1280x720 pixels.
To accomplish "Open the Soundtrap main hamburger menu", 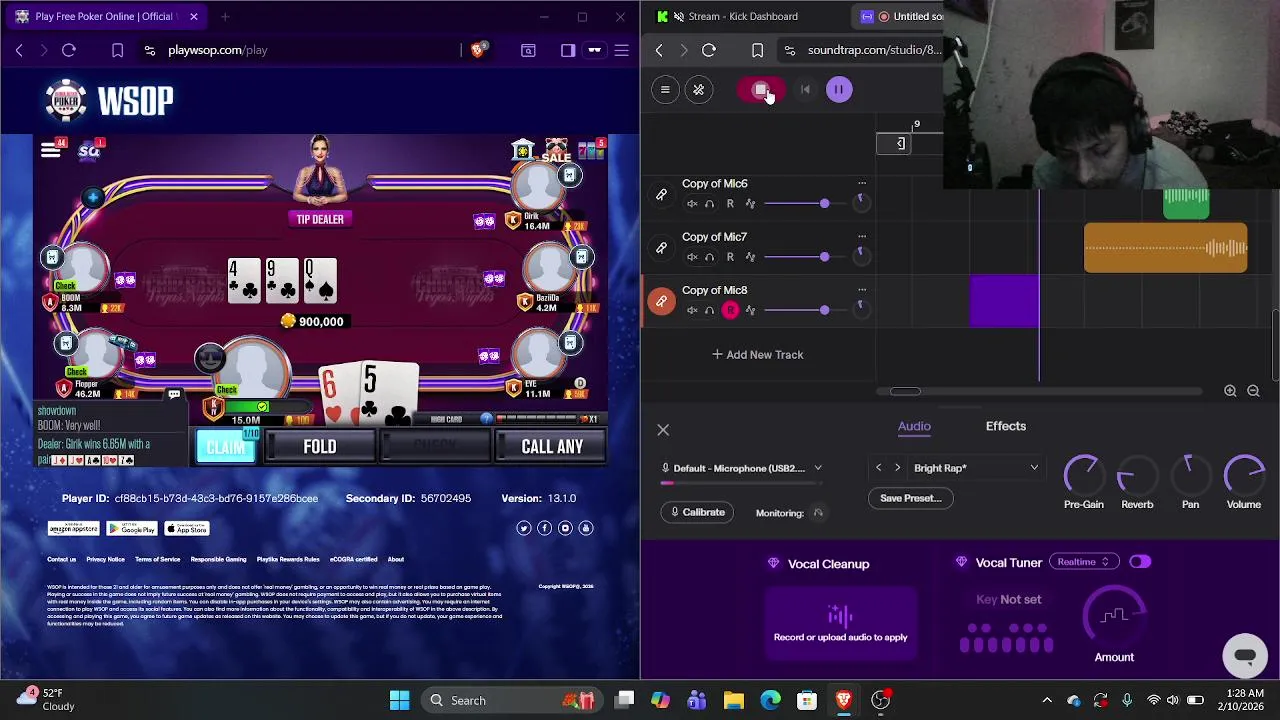I will (x=665, y=90).
